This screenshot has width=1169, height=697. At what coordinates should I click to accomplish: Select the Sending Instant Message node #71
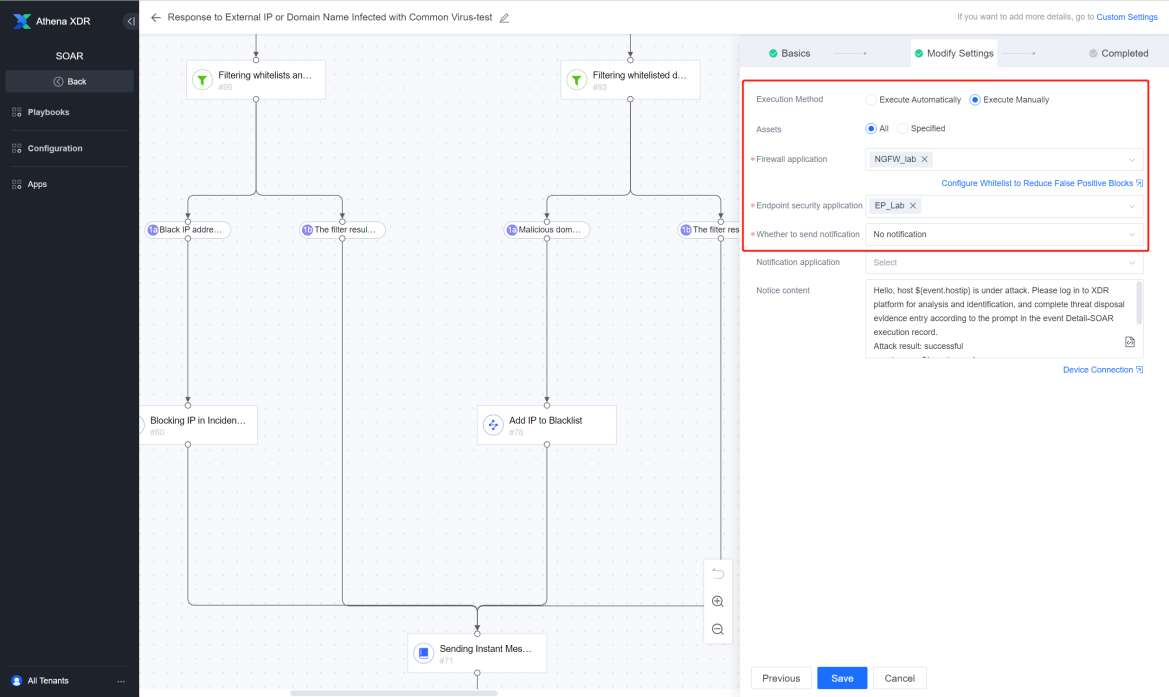pos(477,653)
